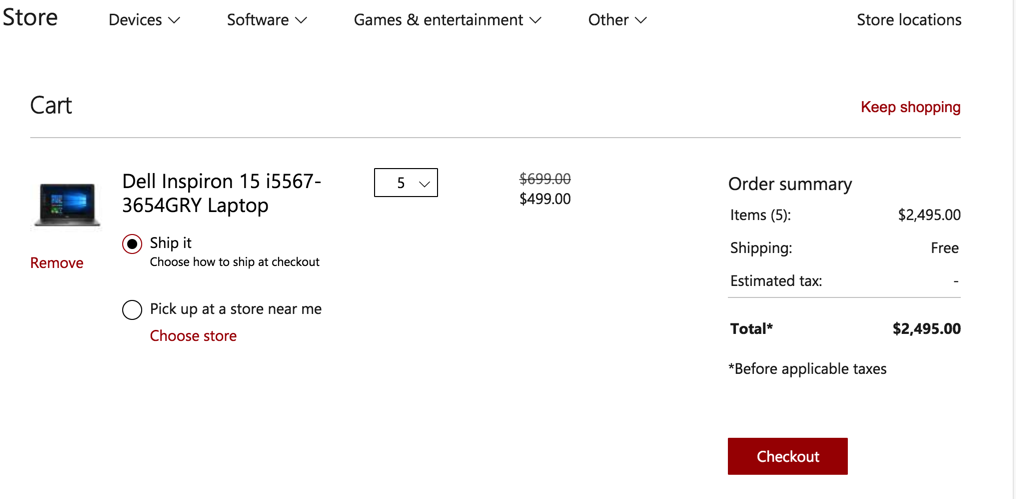This screenshot has width=1016, height=499.
Task: Remove the Dell laptop from cart
Action: 57,263
